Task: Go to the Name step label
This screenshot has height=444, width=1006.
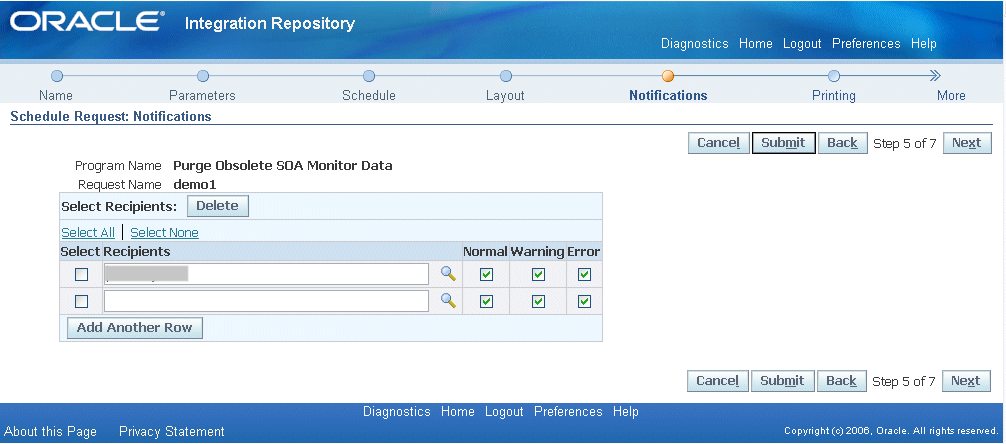Action: (56, 96)
